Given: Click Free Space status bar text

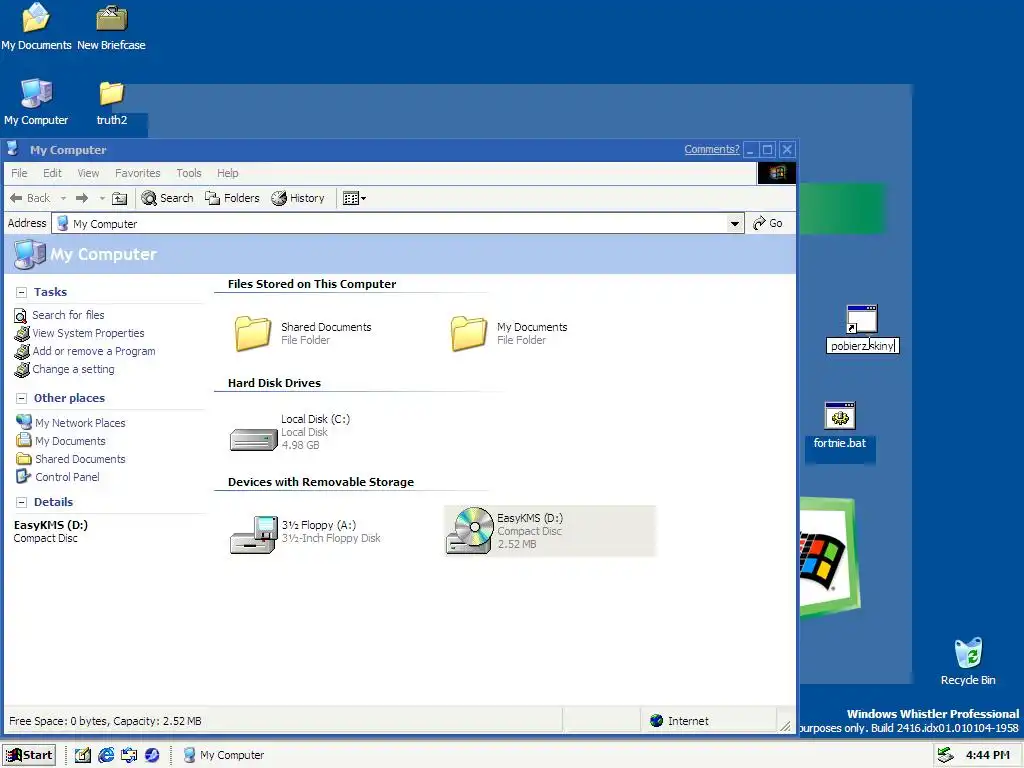Looking at the screenshot, I should (x=105, y=722).
